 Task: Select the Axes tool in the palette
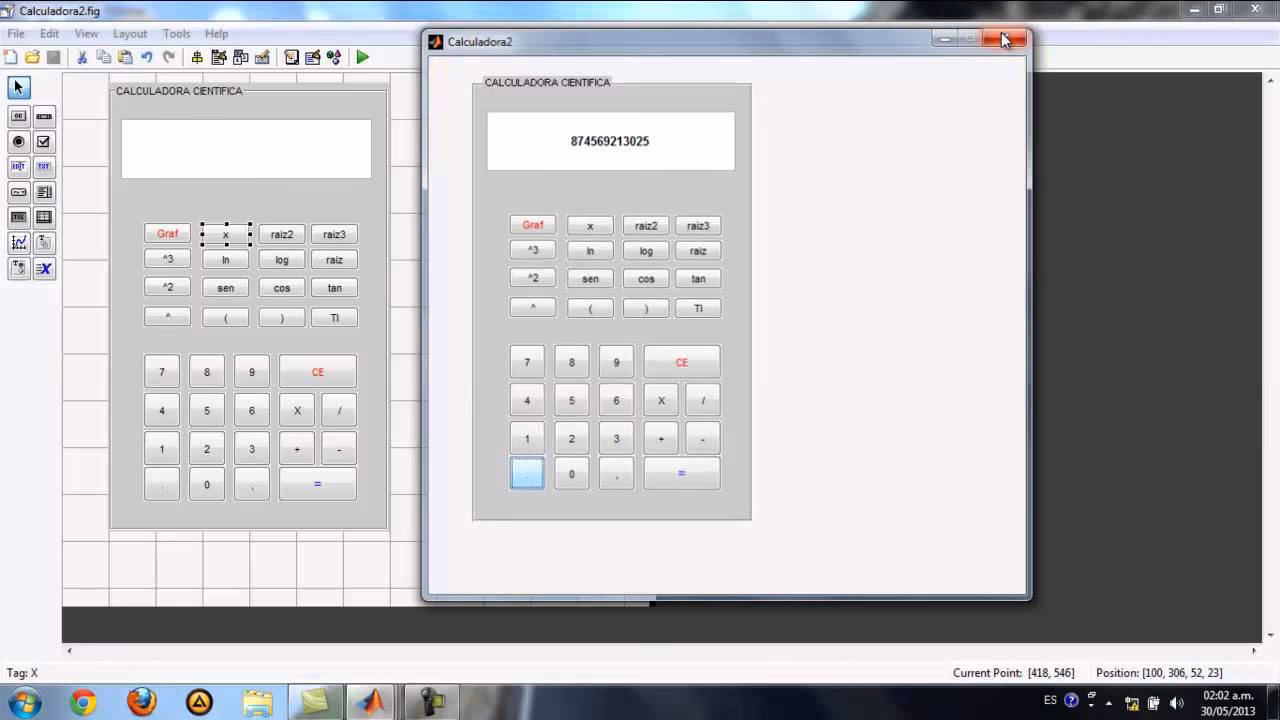click(17, 242)
